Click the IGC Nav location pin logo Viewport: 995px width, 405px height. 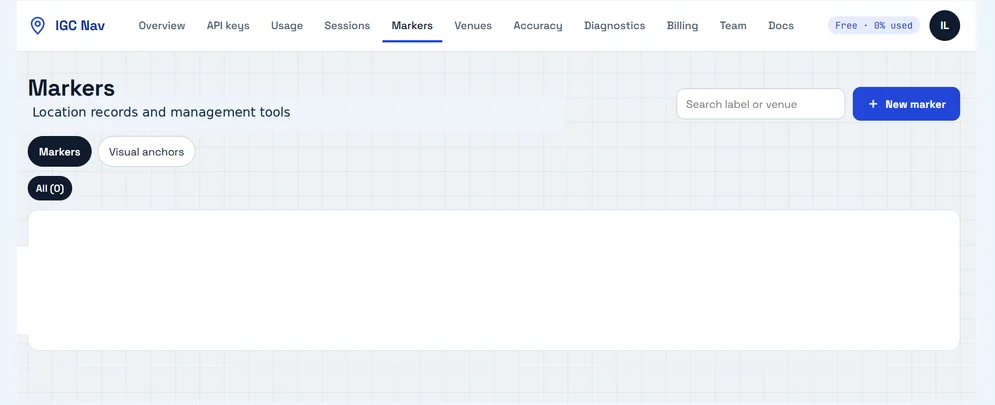[38, 25]
